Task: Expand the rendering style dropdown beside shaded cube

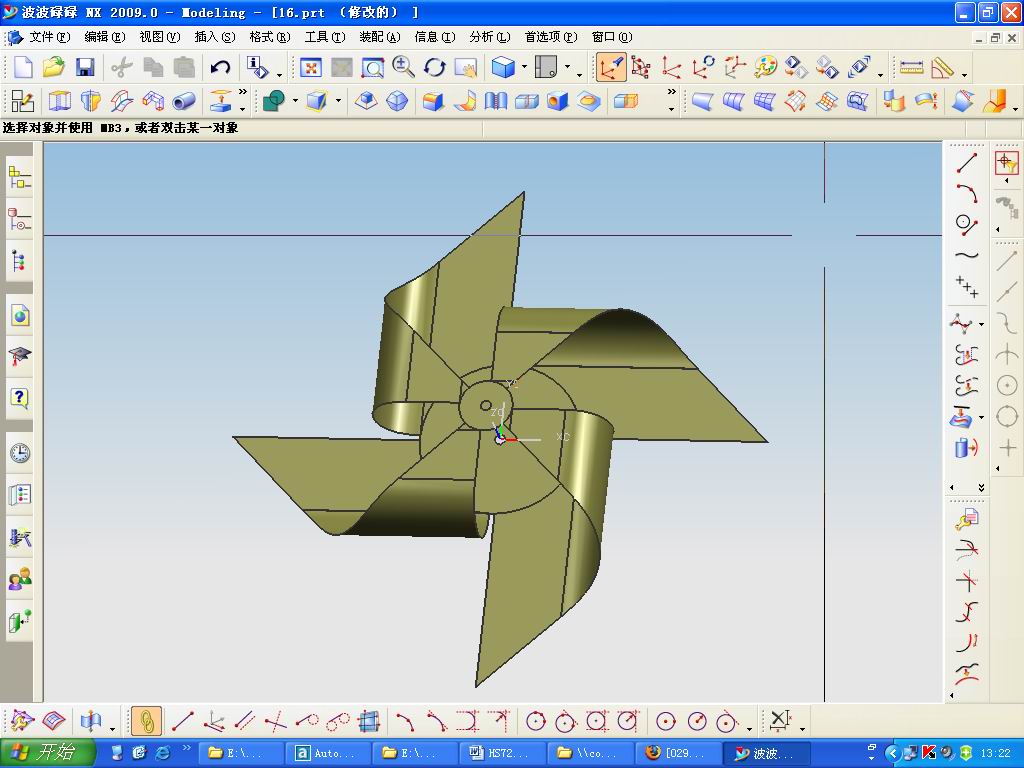Action: point(524,67)
